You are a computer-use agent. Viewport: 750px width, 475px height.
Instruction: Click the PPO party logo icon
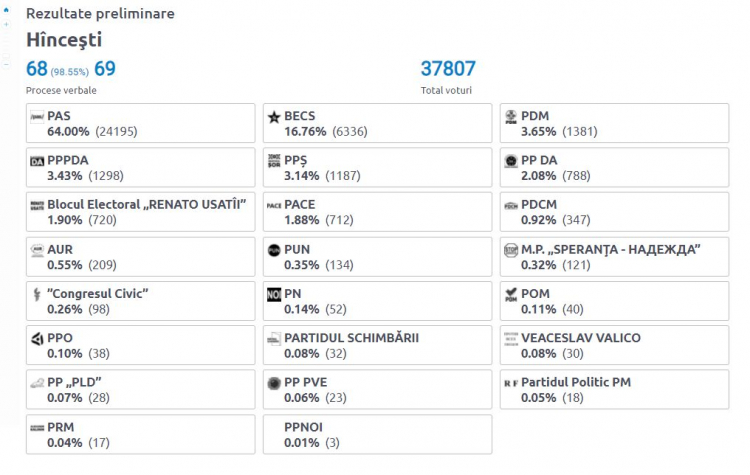click(x=37, y=339)
